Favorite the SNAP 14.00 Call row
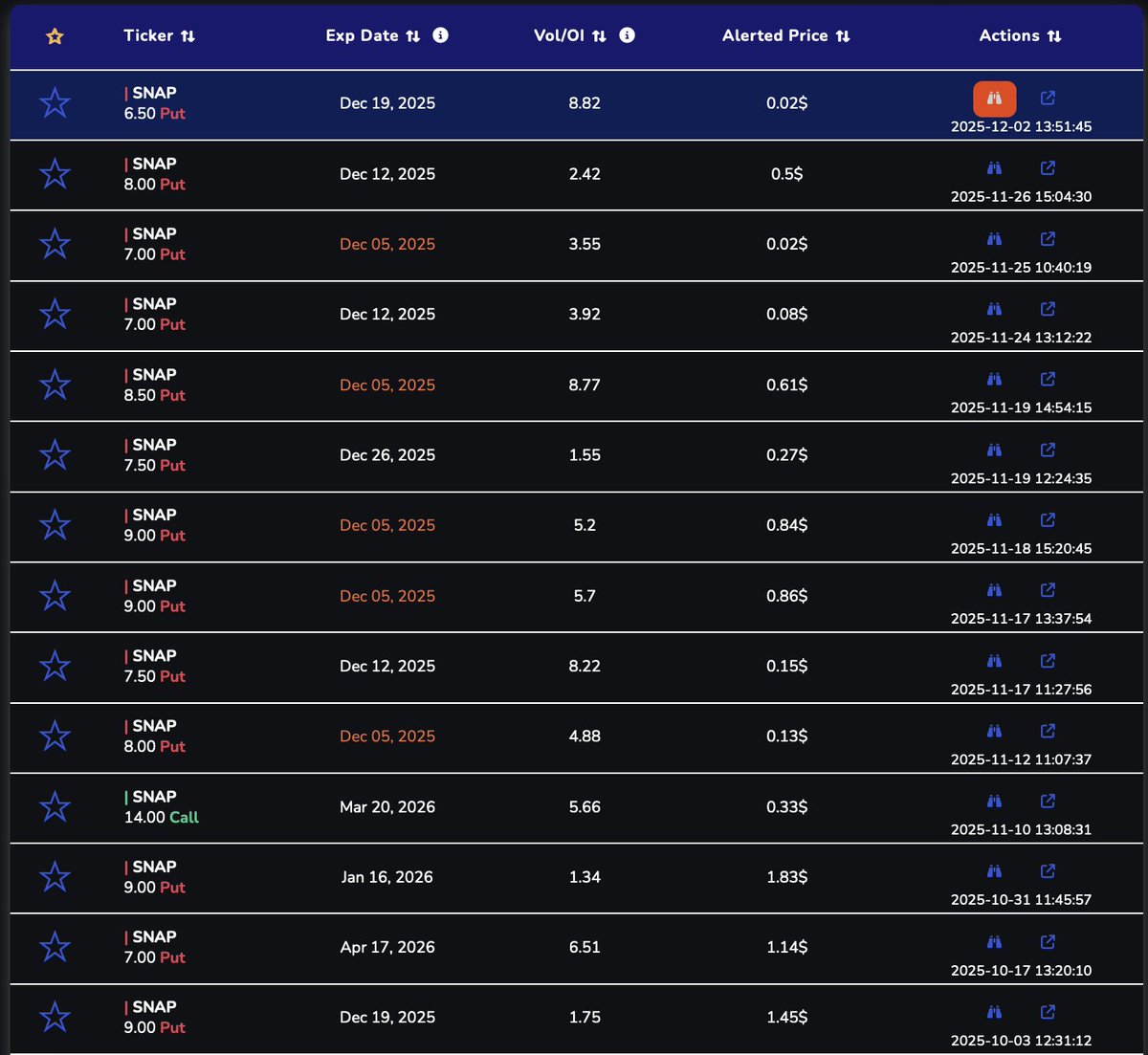This screenshot has width=1148, height=1055. [55, 806]
